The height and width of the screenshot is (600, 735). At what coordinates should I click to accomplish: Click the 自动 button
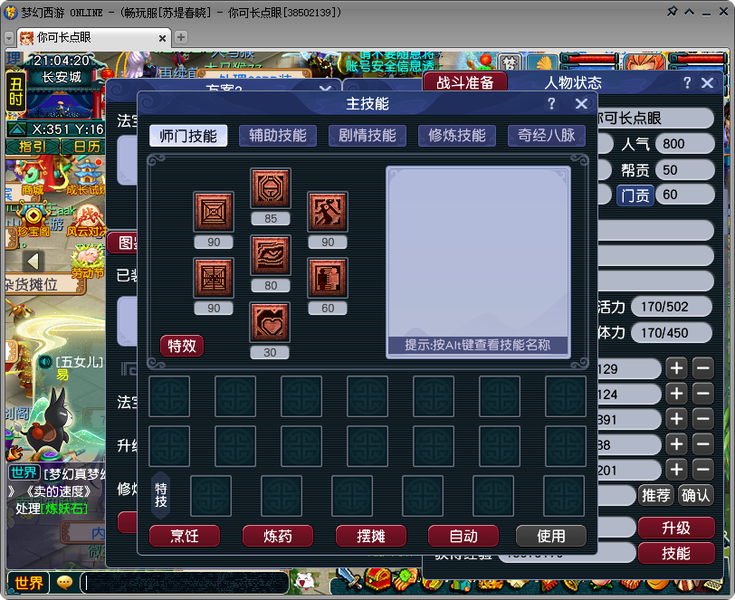click(463, 536)
